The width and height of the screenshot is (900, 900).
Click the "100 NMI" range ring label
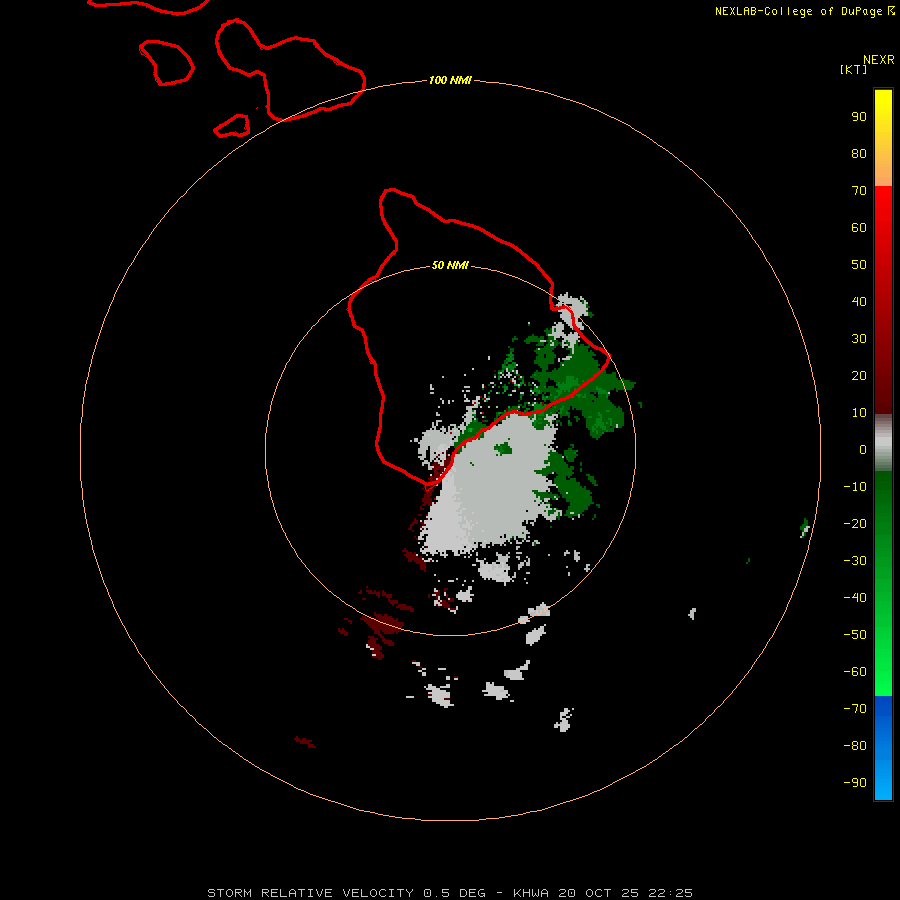click(x=450, y=80)
